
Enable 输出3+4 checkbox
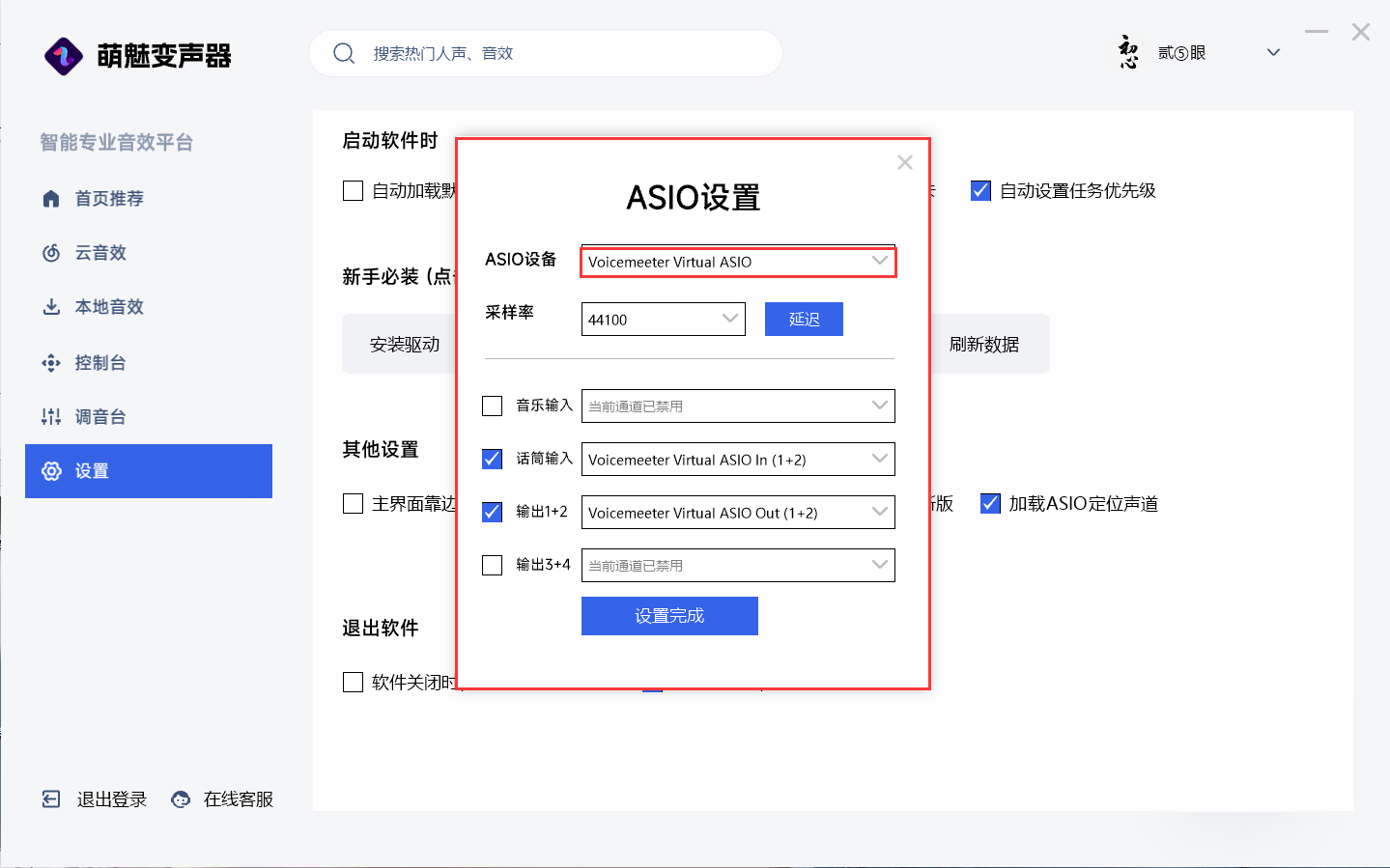pyautogui.click(x=493, y=565)
